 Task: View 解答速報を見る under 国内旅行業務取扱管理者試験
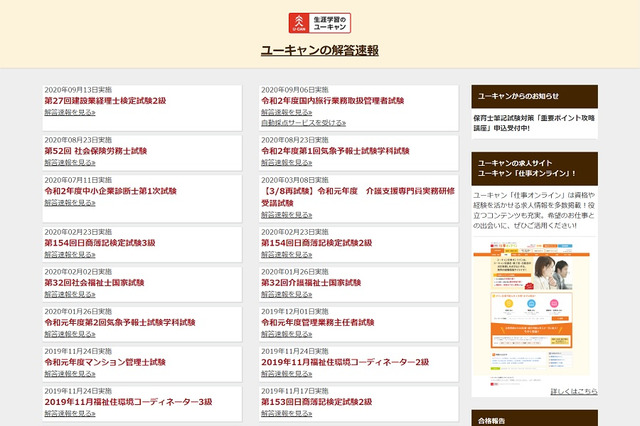coord(287,112)
